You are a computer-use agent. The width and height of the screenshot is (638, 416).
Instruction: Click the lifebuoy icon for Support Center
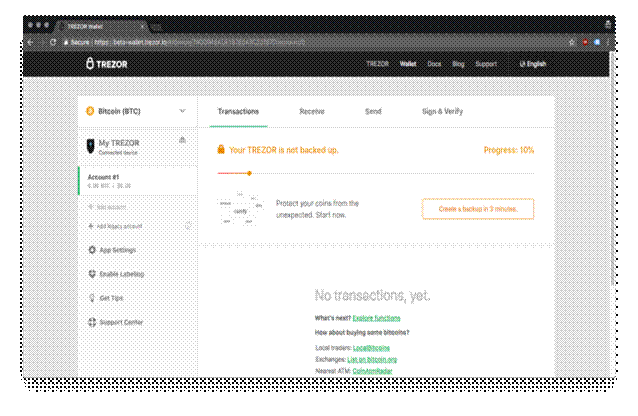92,322
